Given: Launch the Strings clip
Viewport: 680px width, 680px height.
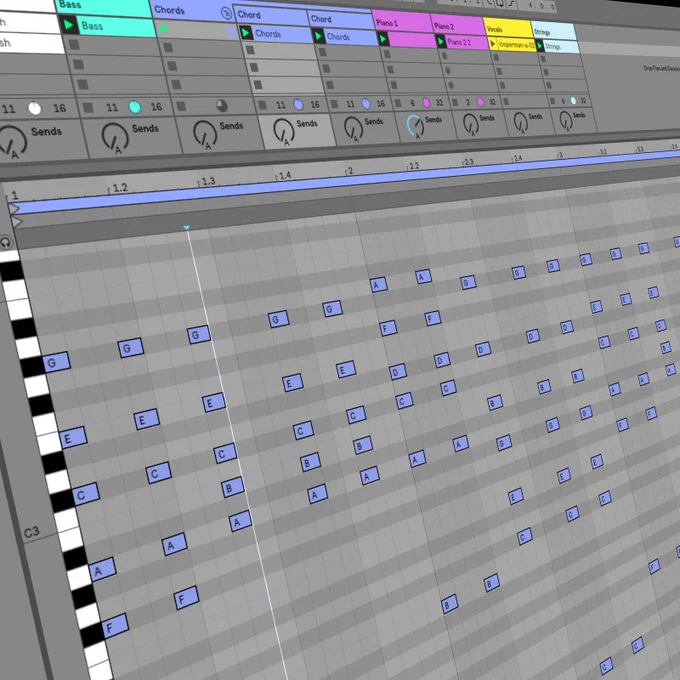Looking at the screenshot, I should pyautogui.click(x=540, y=46).
